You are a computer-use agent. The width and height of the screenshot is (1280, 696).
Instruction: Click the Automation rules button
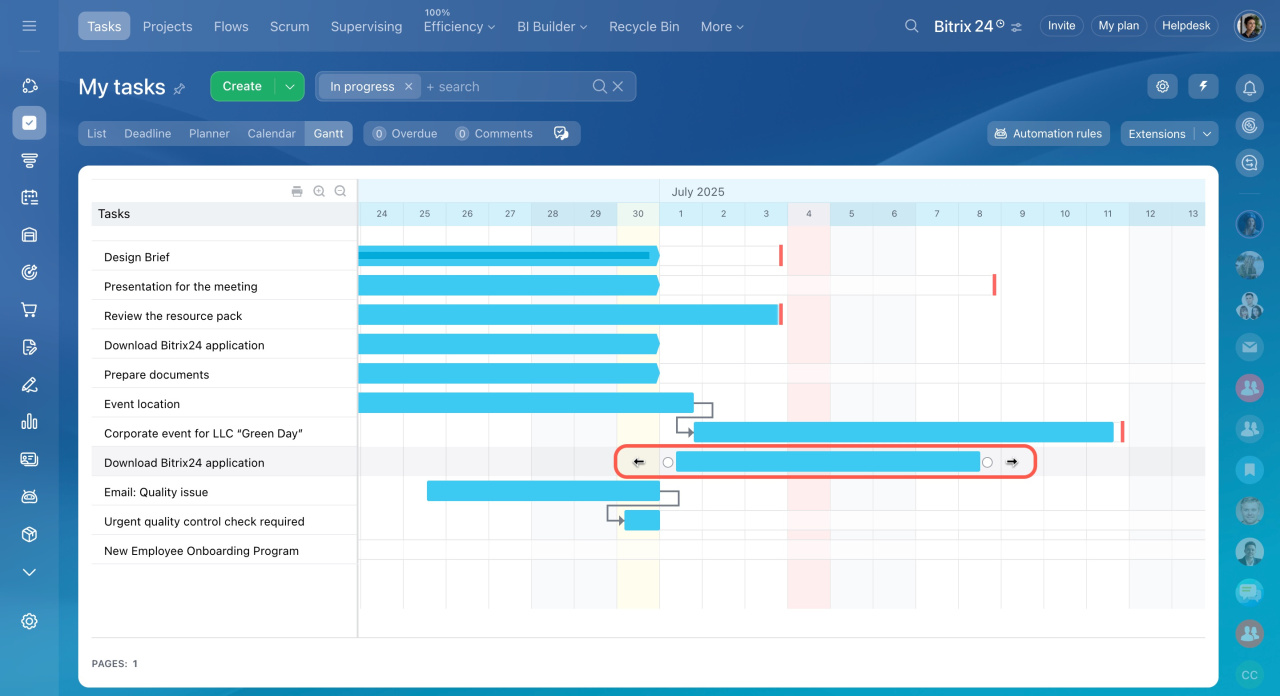(1048, 134)
